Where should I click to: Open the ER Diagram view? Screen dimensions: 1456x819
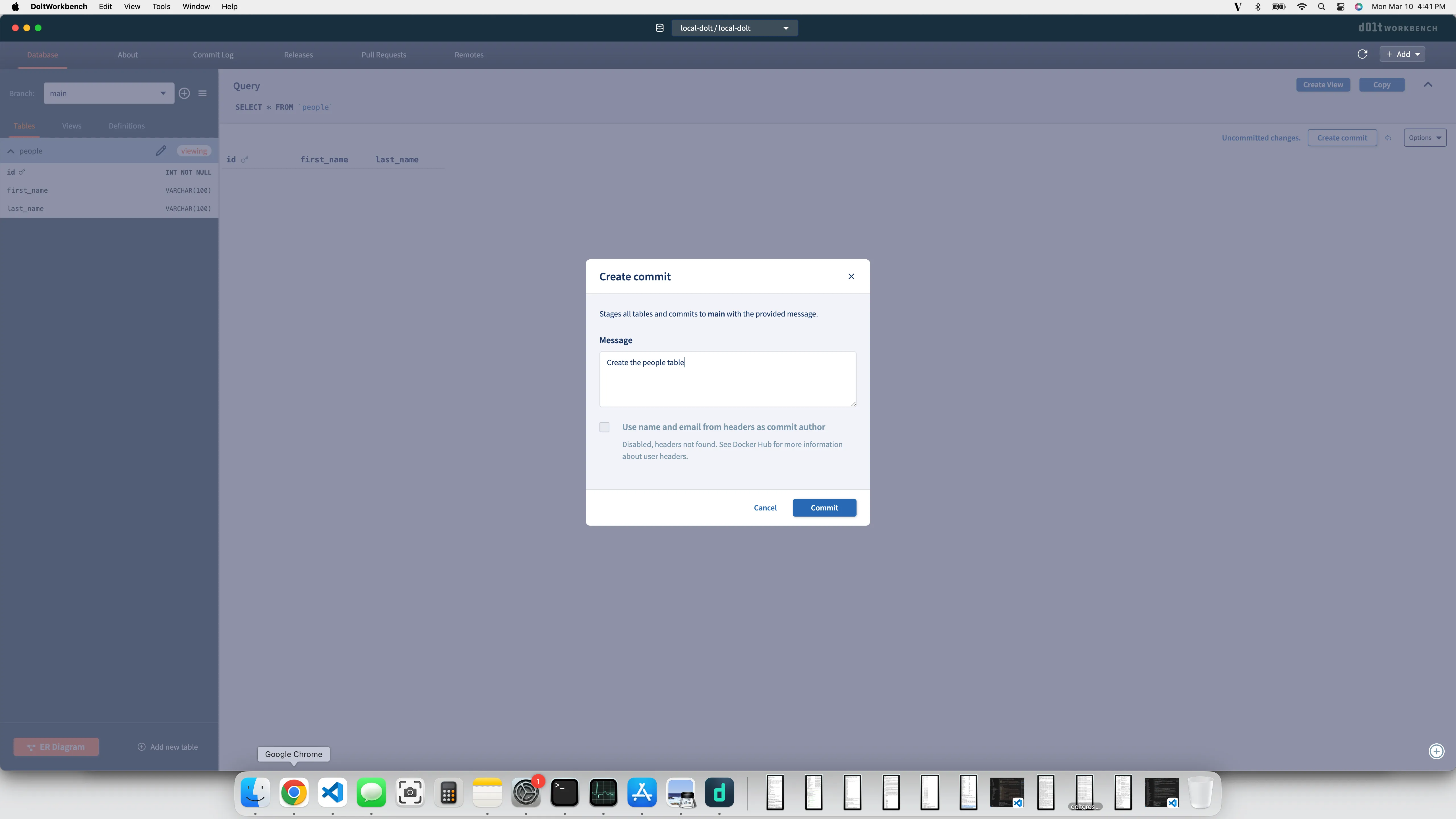pos(55,747)
